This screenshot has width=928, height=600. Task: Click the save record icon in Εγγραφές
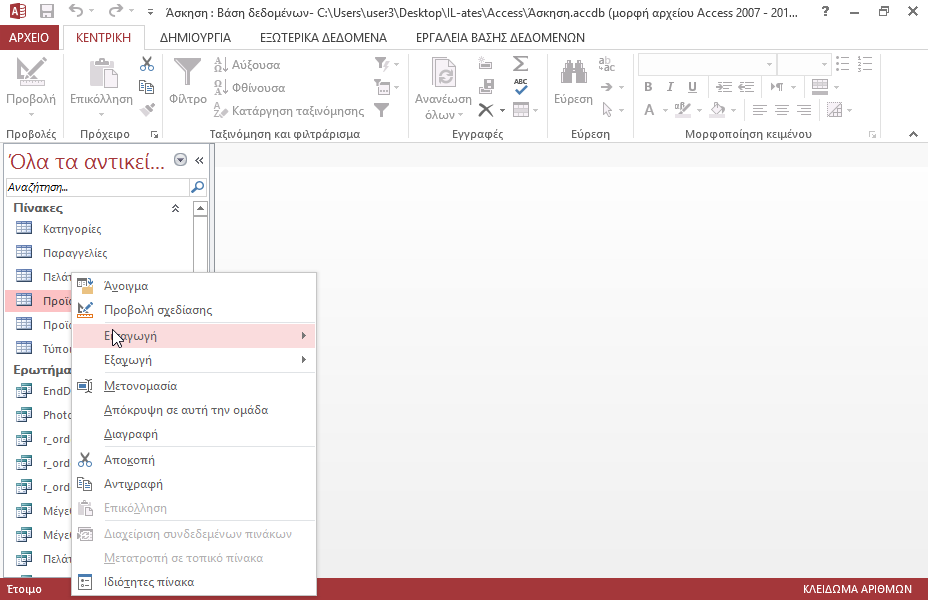coord(486,86)
